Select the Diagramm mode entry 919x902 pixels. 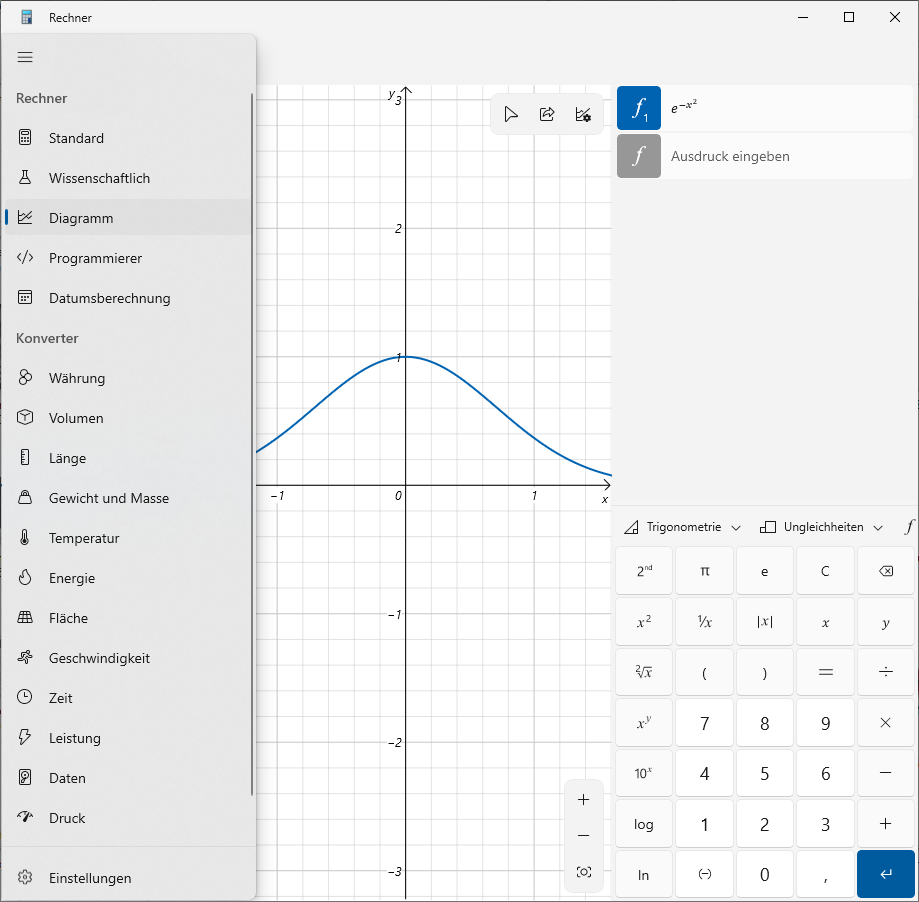click(128, 218)
